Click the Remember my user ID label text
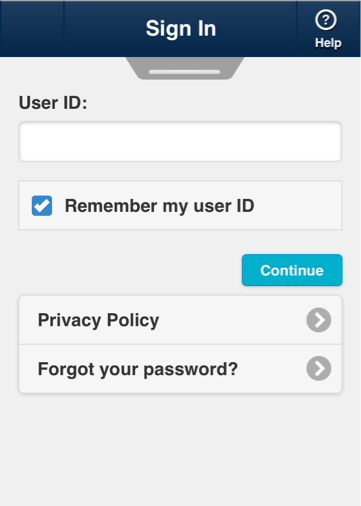 pos(160,206)
